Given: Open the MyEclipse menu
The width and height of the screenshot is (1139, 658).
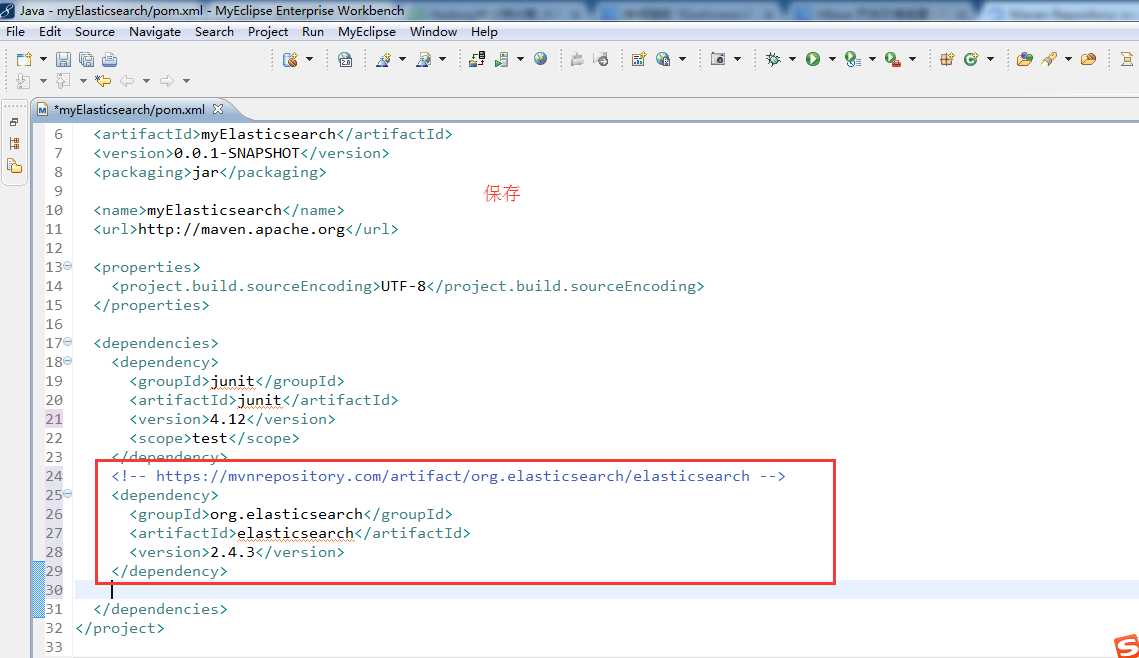Looking at the screenshot, I should (367, 32).
